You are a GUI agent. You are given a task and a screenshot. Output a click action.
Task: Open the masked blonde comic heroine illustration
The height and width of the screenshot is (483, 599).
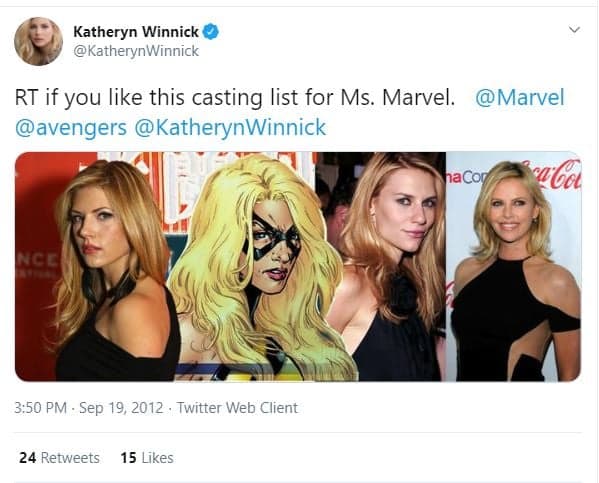pyautogui.click(x=256, y=266)
